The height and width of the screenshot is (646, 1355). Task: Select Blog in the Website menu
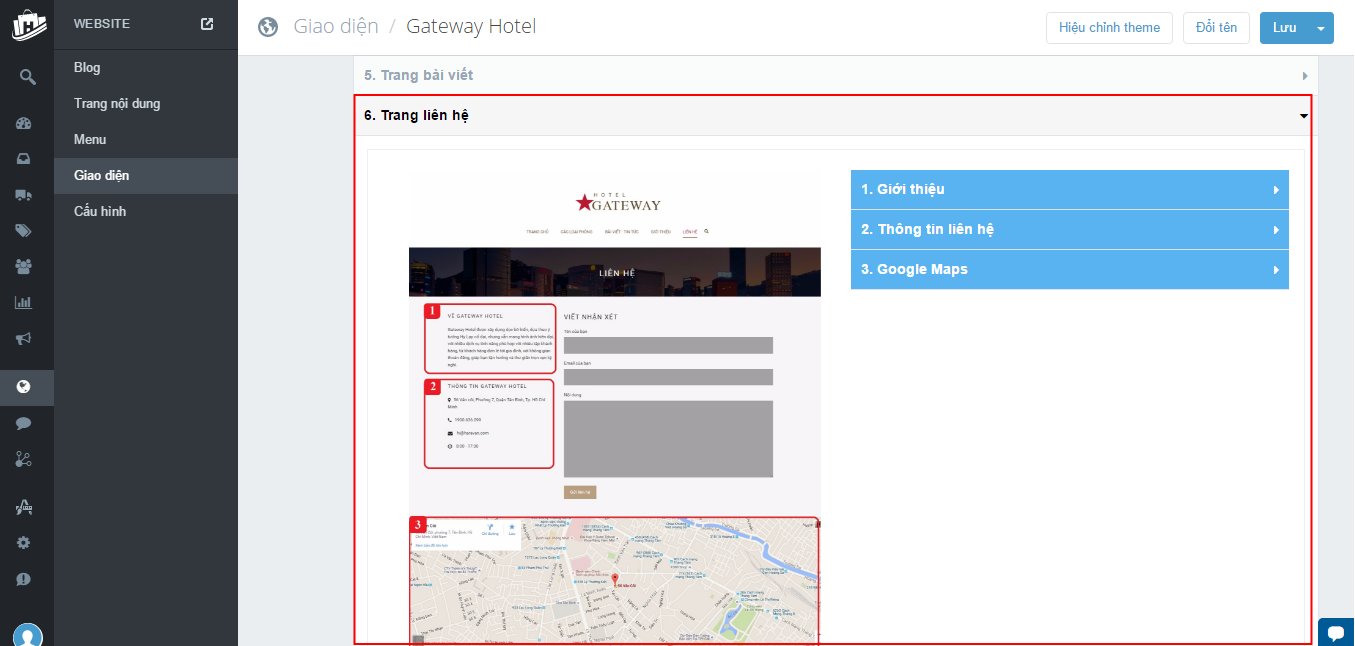87,68
